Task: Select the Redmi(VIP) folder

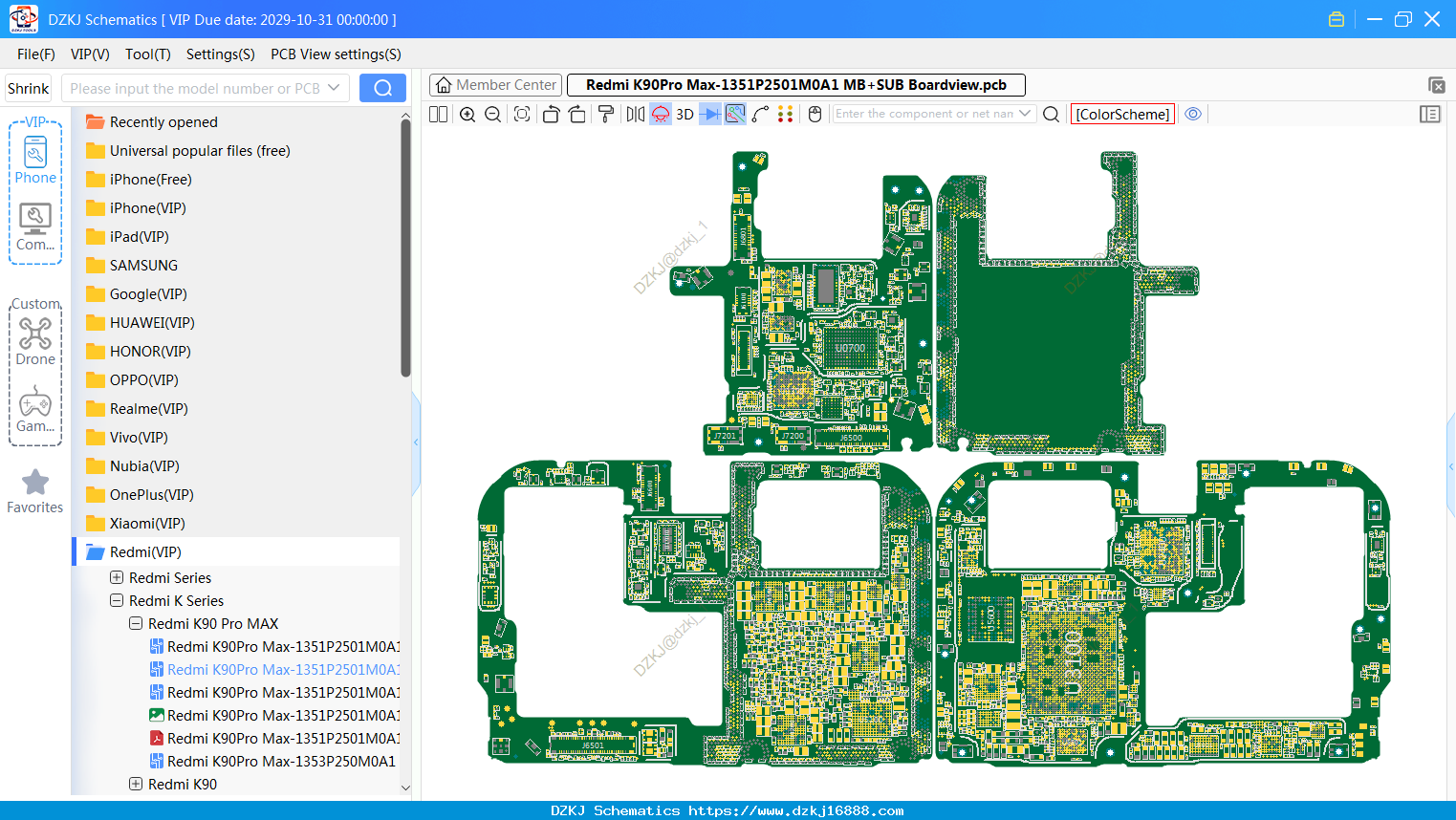Action: pyautogui.click(x=145, y=551)
